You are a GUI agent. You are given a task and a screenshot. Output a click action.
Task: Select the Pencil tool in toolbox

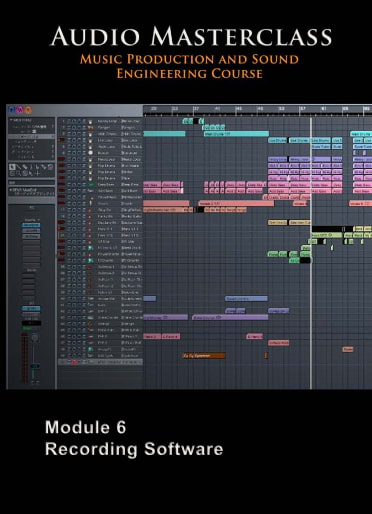[x=19, y=167]
